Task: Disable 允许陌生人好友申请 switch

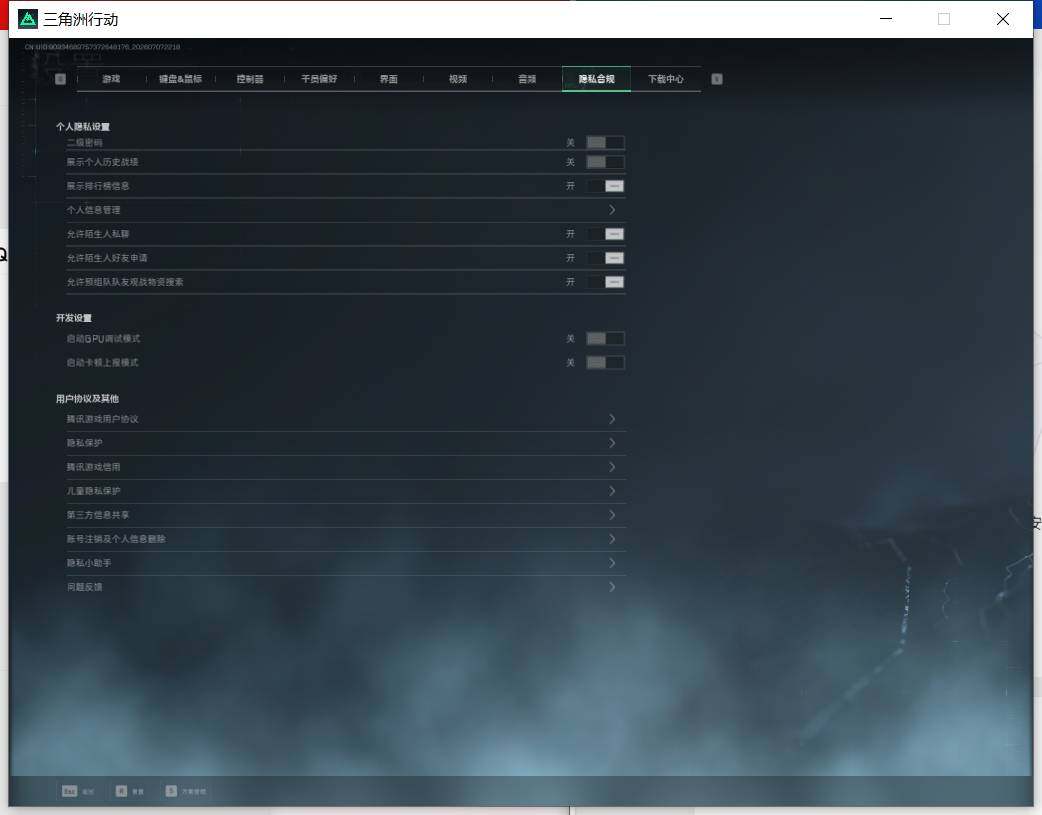Action: (x=605, y=258)
